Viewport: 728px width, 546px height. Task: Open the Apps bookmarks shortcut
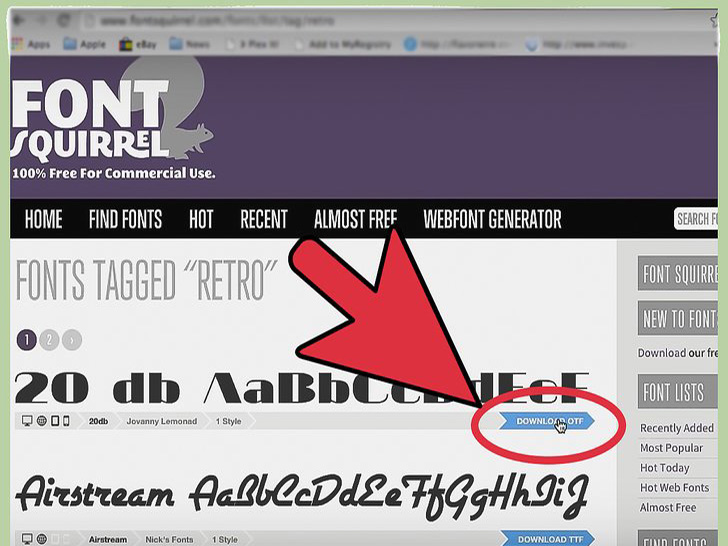click(31, 45)
